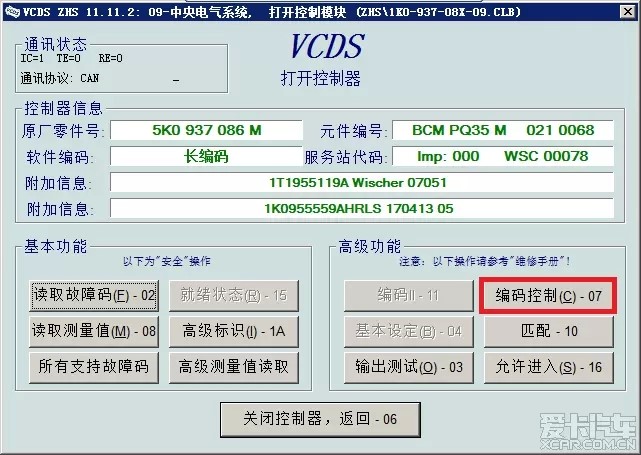Click the 通讯状态 group title
Viewport: 641px width, 455px height.
coord(56,44)
